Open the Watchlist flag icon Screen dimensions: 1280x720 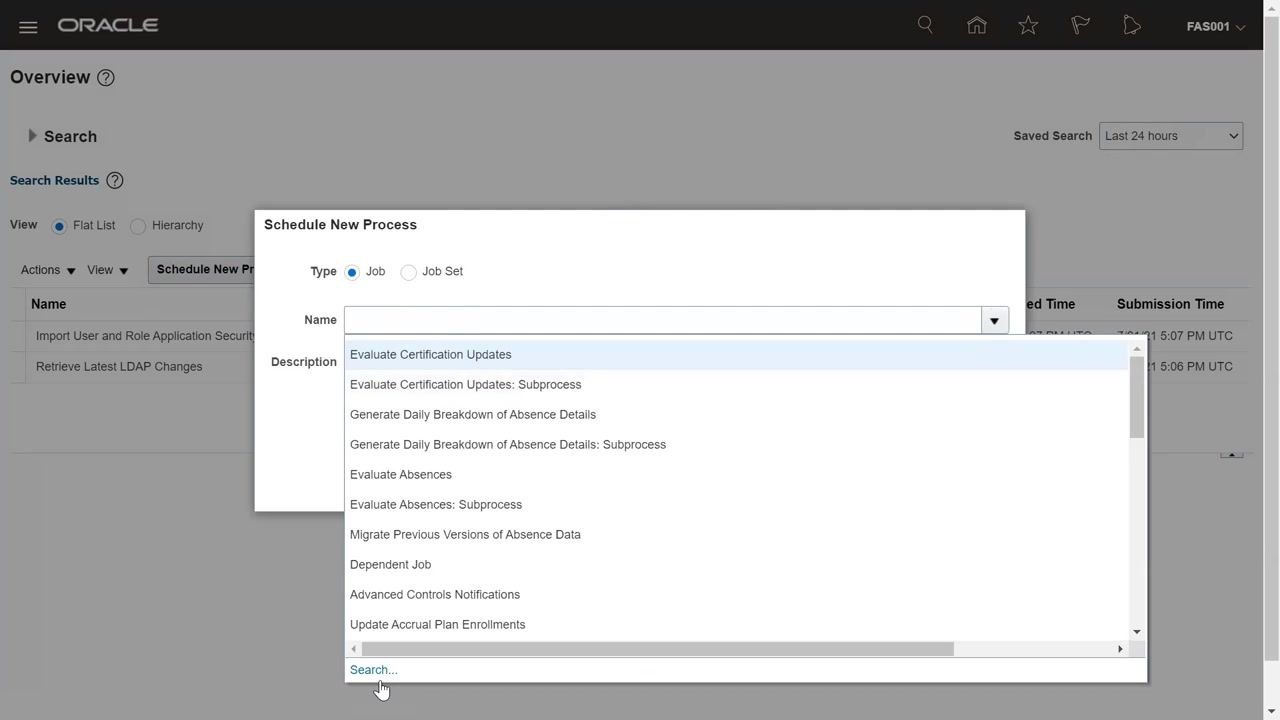coord(1080,26)
